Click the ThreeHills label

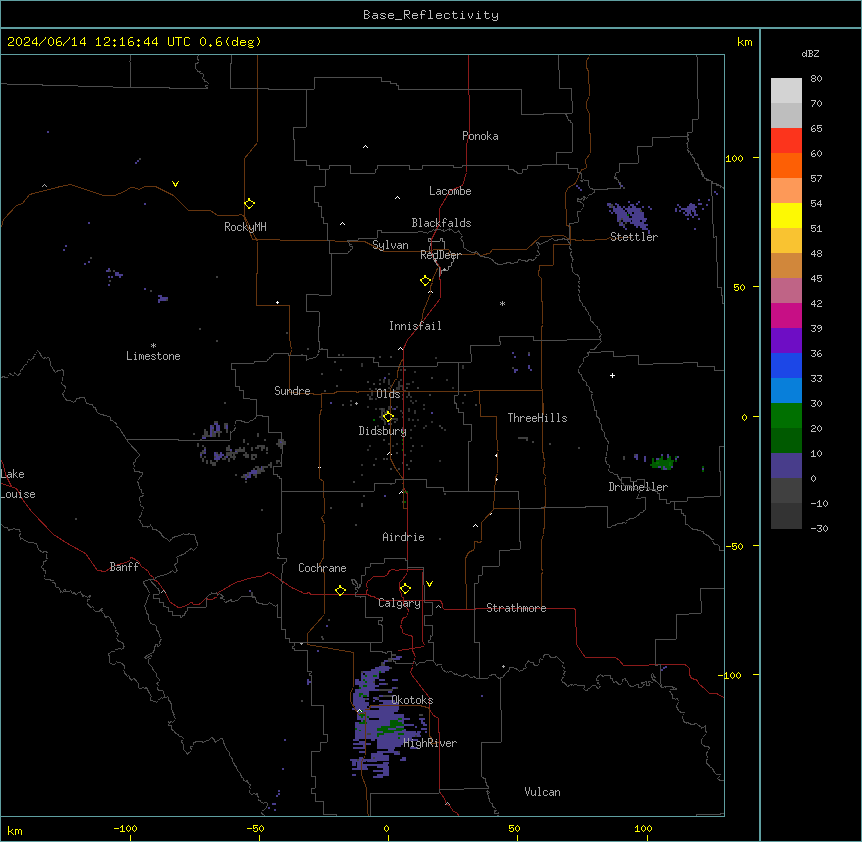point(537,418)
